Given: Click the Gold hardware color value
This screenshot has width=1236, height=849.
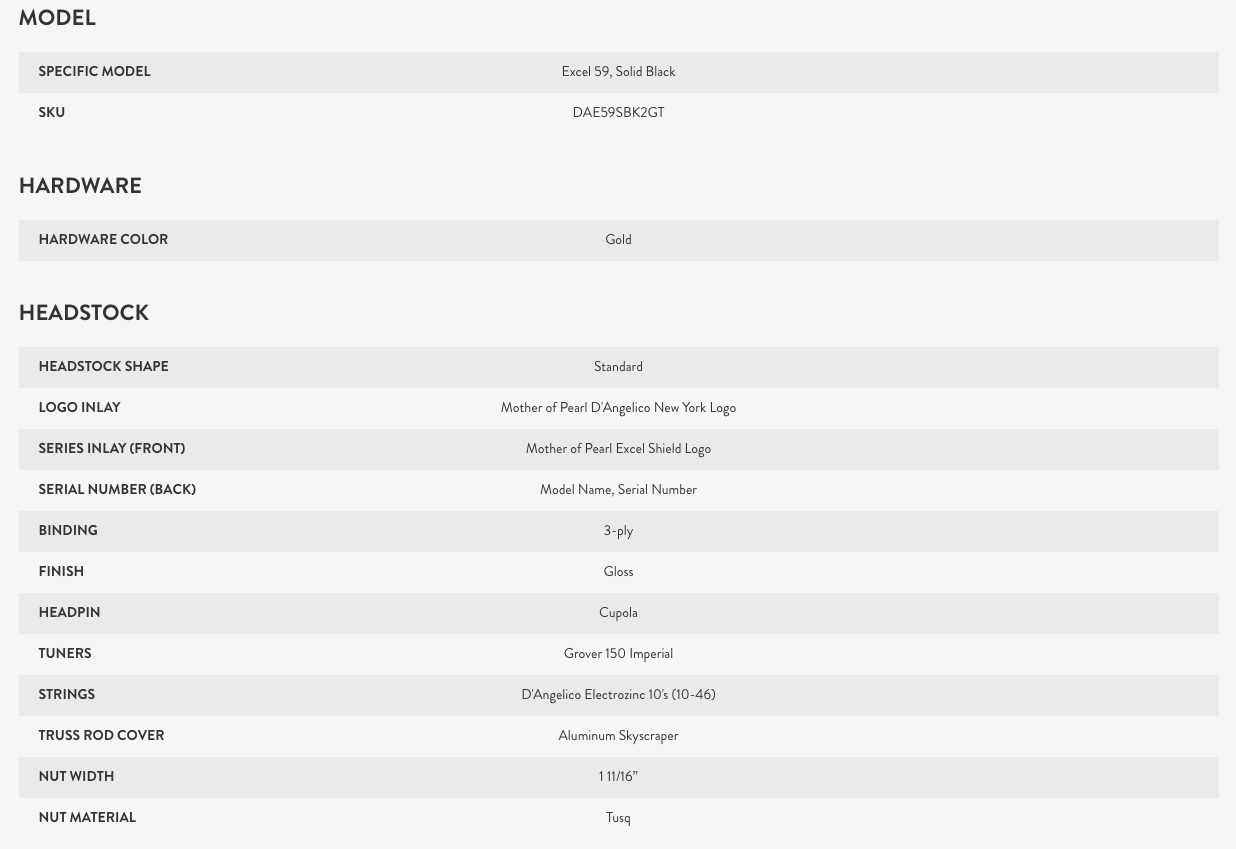Looking at the screenshot, I should click(x=618, y=240).
